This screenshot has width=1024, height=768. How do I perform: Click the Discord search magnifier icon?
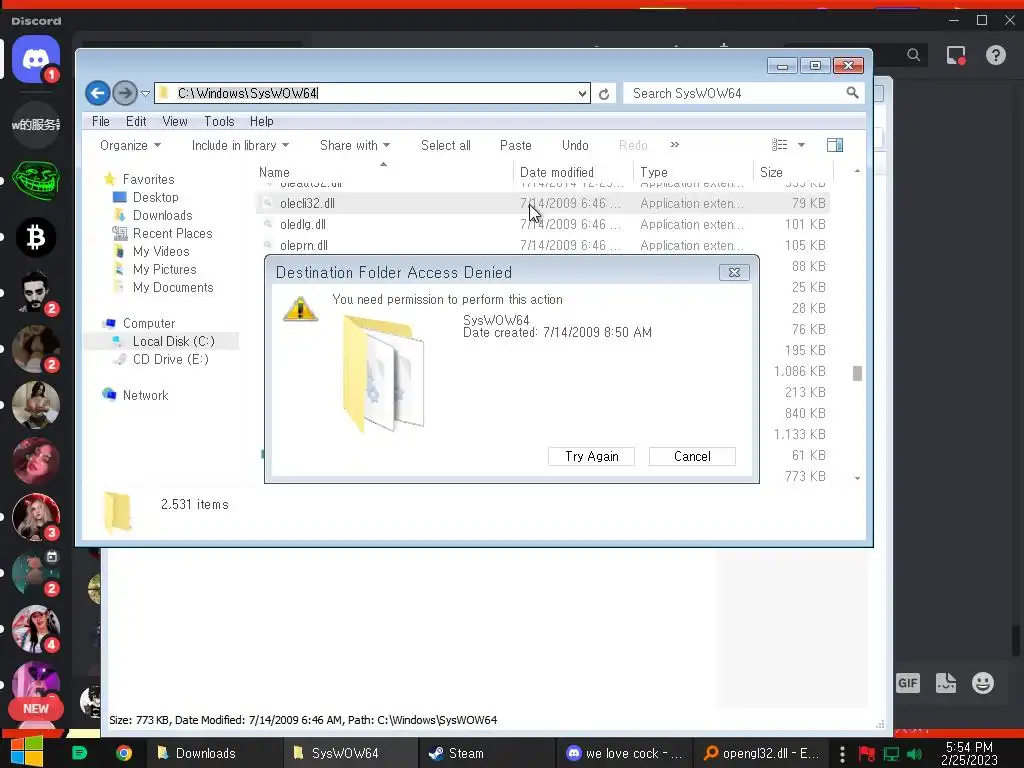[x=914, y=56]
